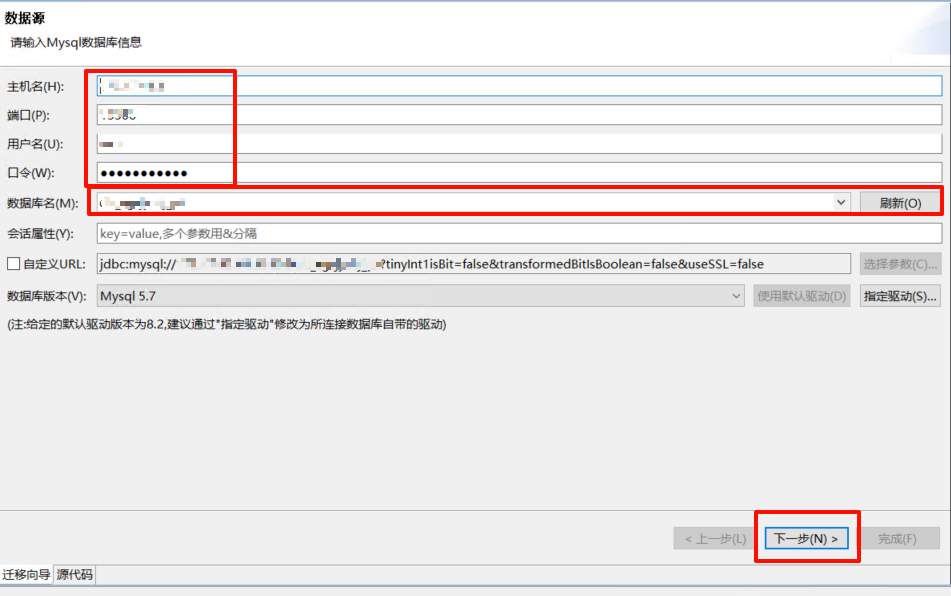951x596 pixels.
Task: Click into the 口令 password field
Action: click(518, 173)
